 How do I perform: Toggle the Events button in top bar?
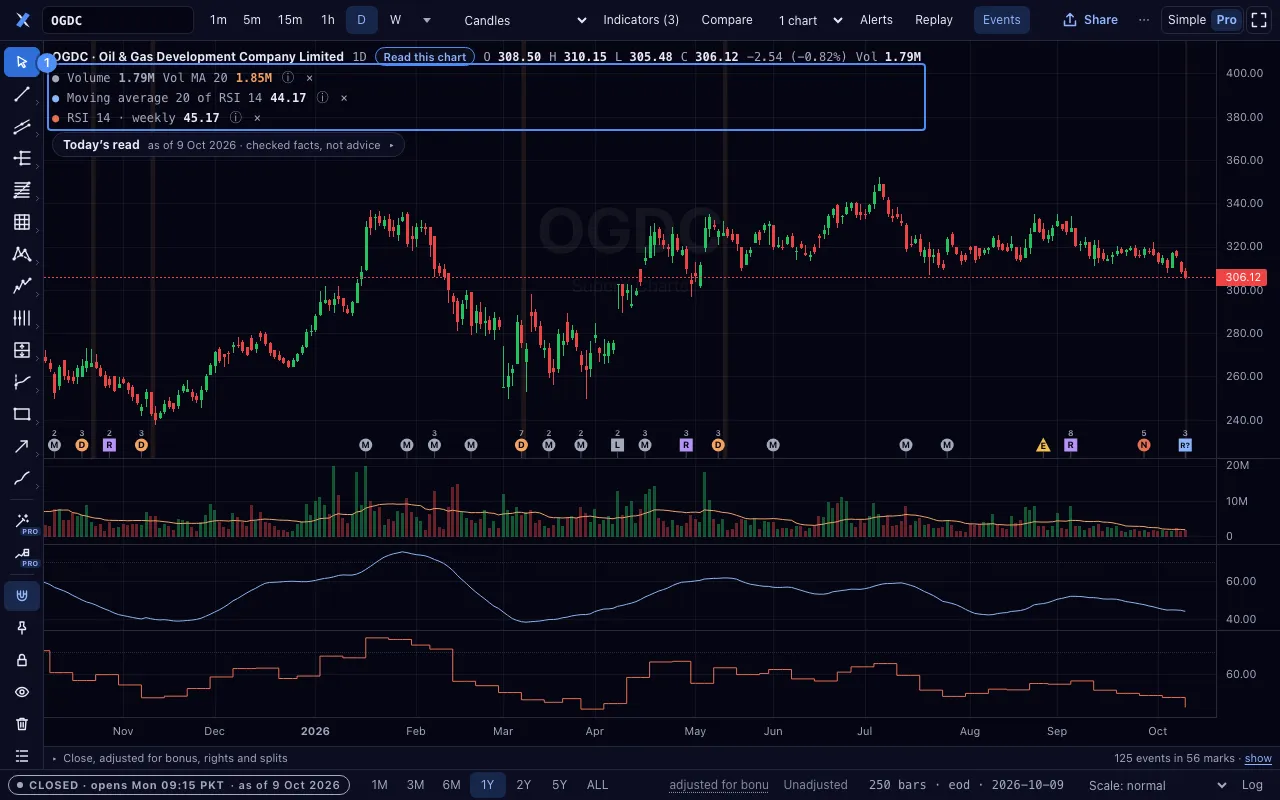1001,20
